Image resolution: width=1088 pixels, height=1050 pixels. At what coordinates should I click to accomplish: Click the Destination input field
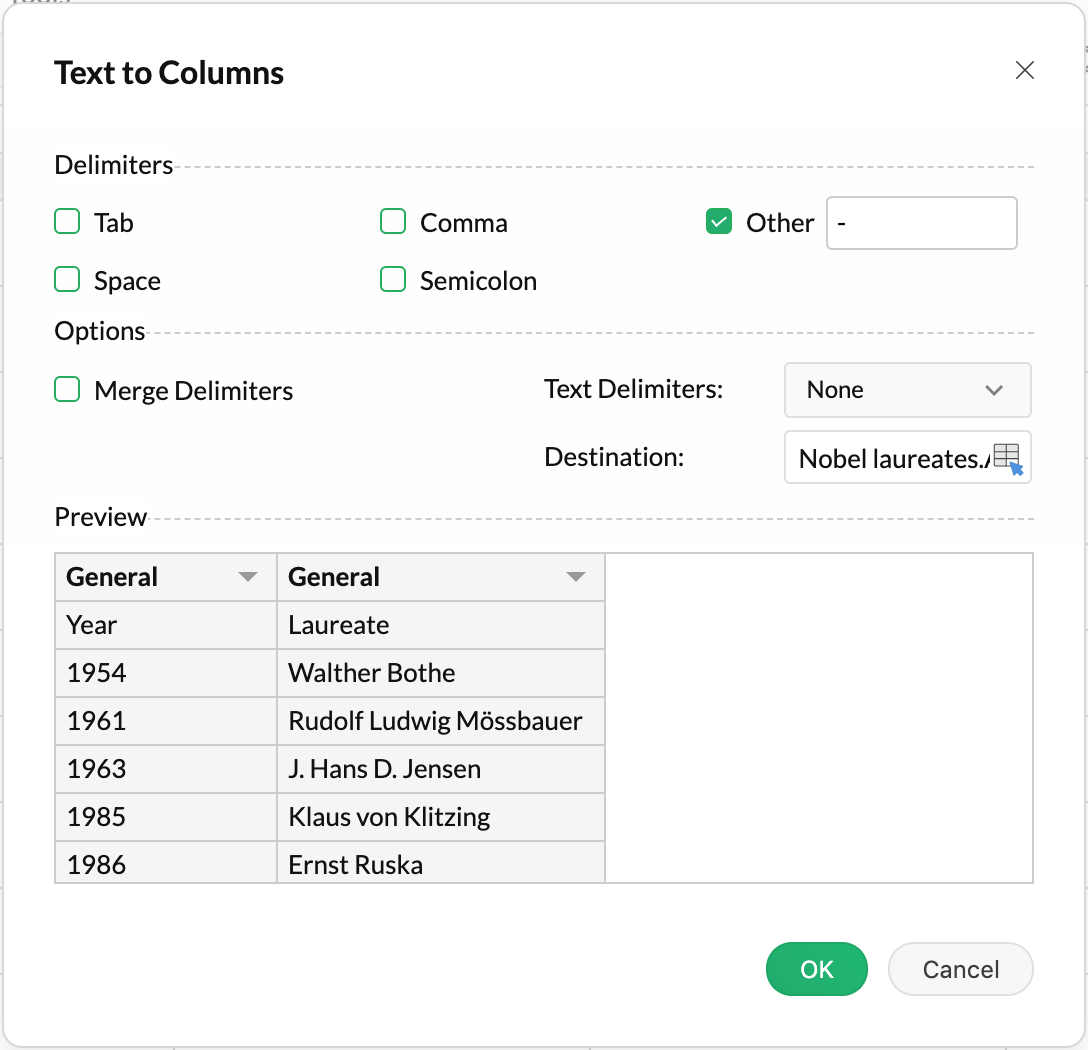tap(890, 458)
